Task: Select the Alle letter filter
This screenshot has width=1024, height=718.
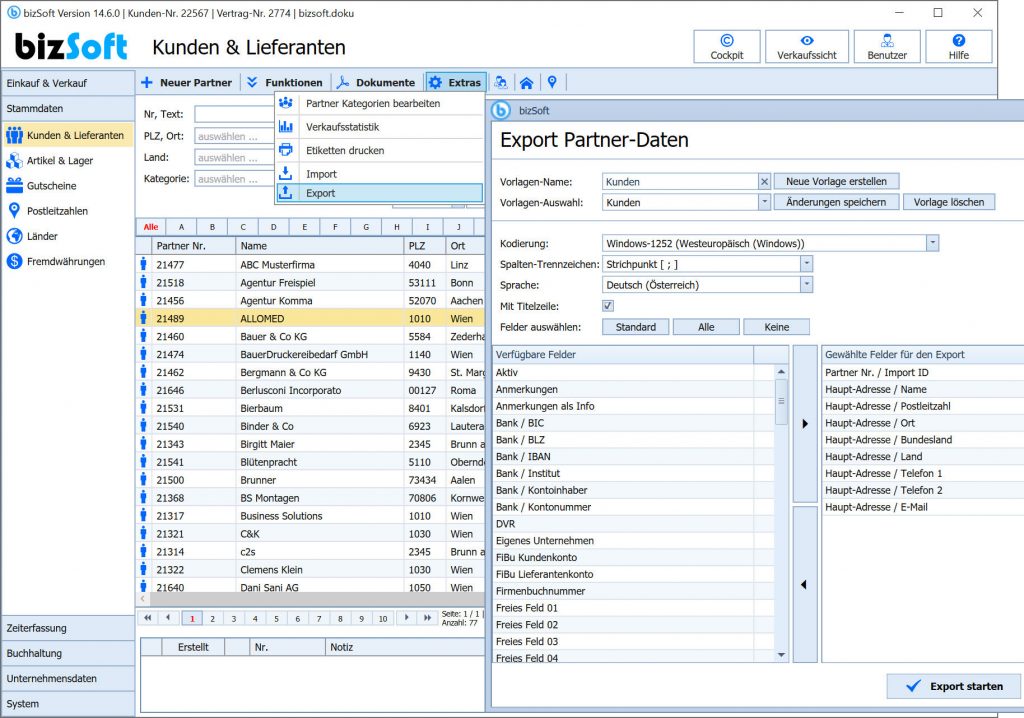Action: 151,227
